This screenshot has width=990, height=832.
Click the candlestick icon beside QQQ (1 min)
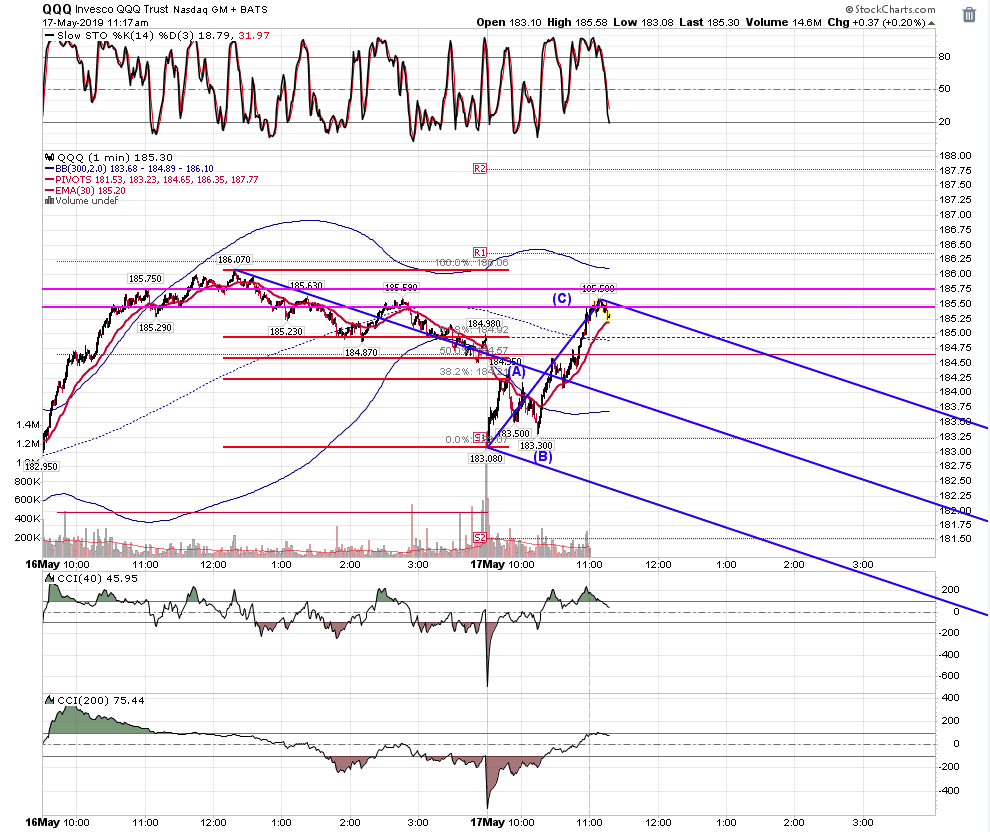tap(49, 158)
